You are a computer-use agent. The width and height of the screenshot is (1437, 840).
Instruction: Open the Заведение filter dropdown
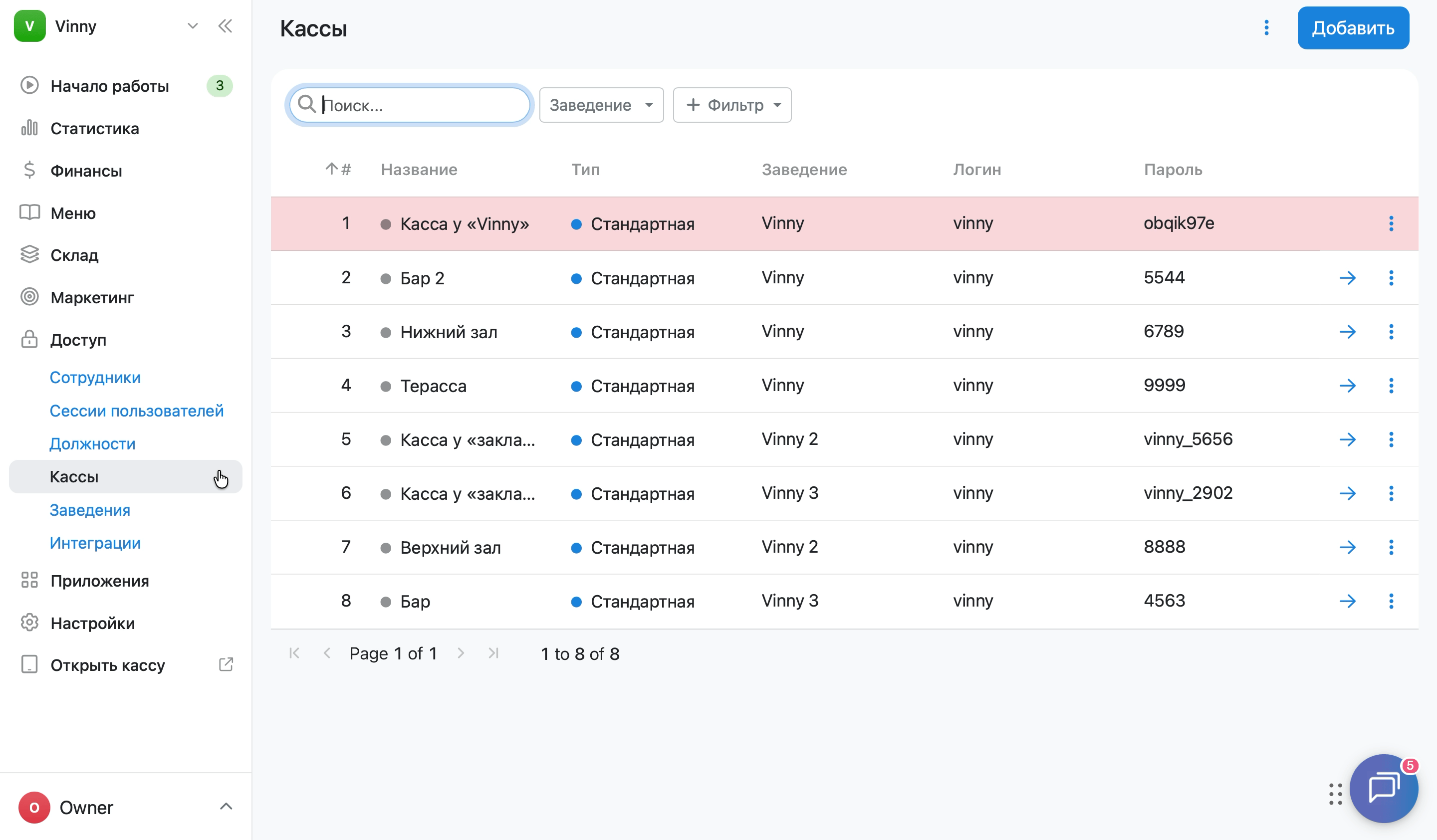(x=601, y=105)
